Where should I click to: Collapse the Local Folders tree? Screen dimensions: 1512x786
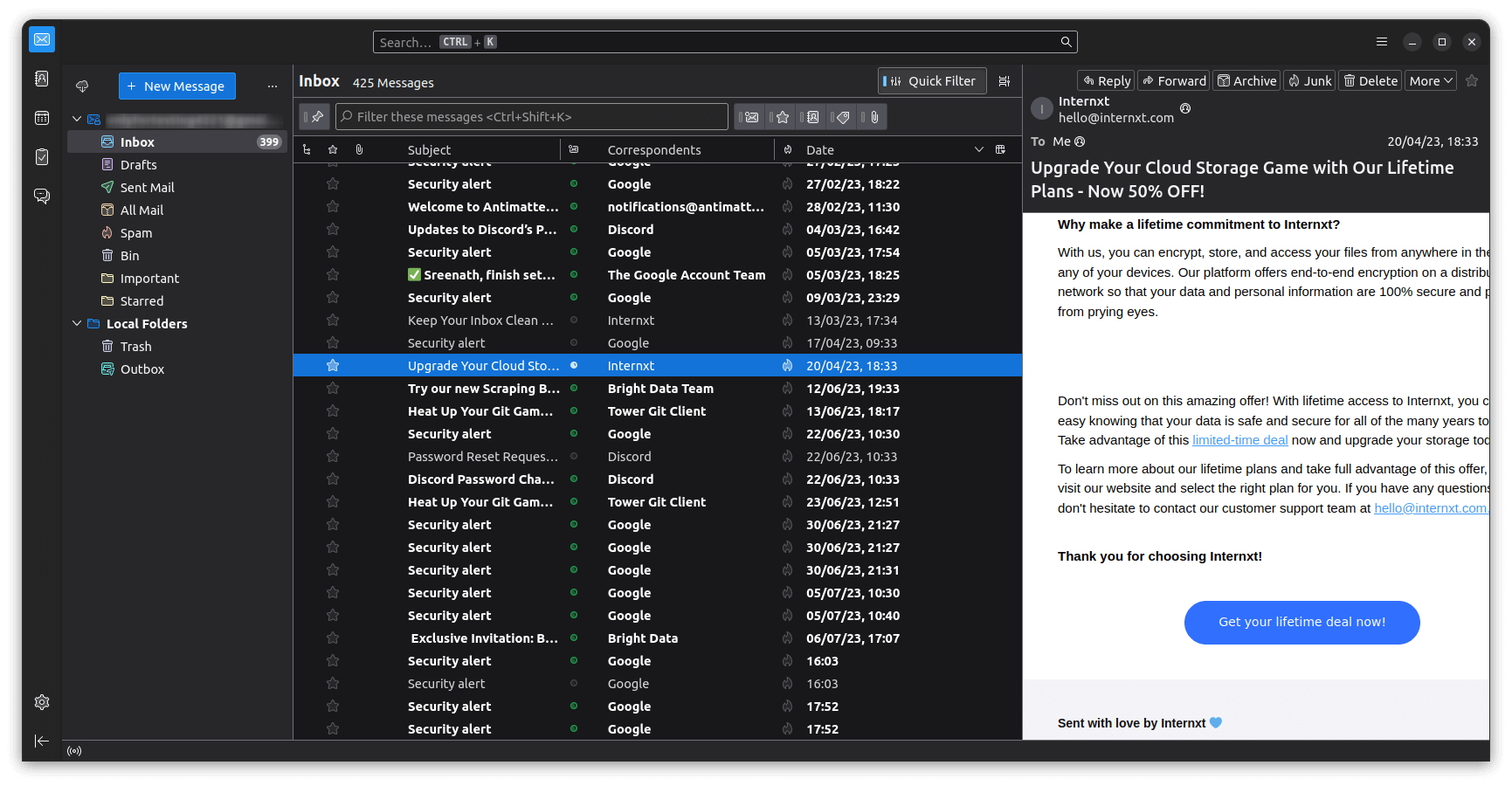[77, 323]
